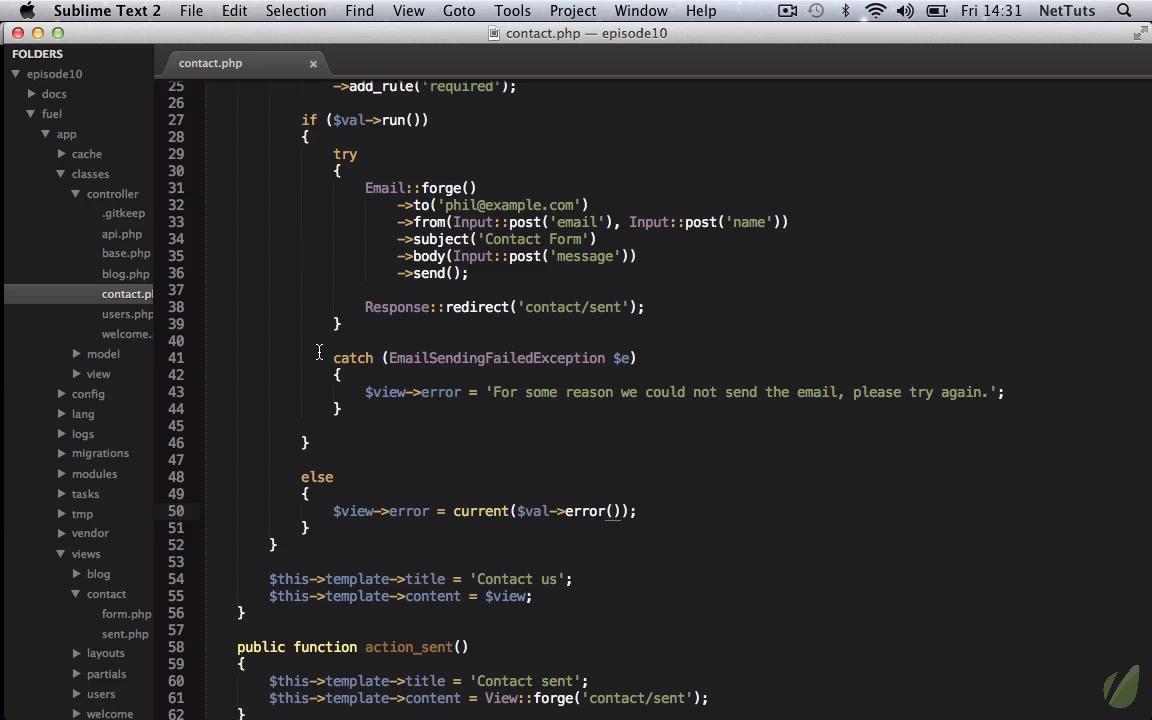Open users.php in the sidebar
The width and height of the screenshot is (1152, 720).
click(x=127, y=314)
